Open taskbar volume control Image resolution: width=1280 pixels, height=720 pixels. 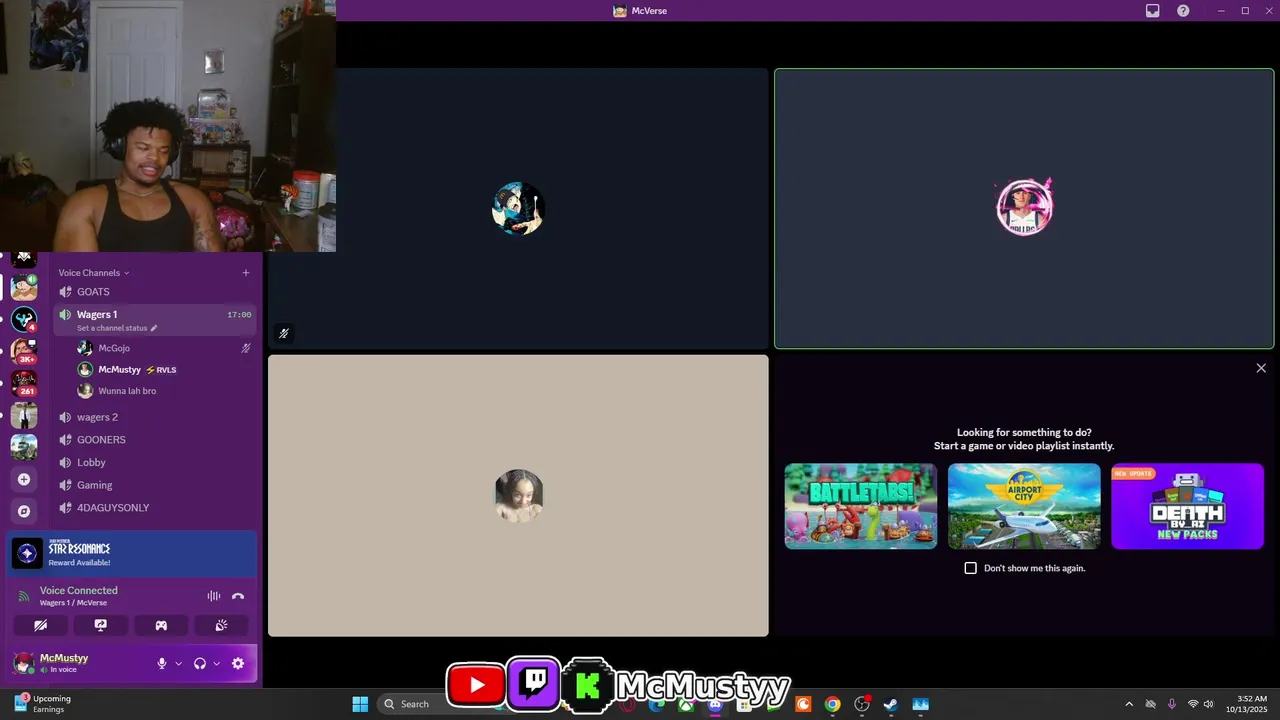[1209, 704]
